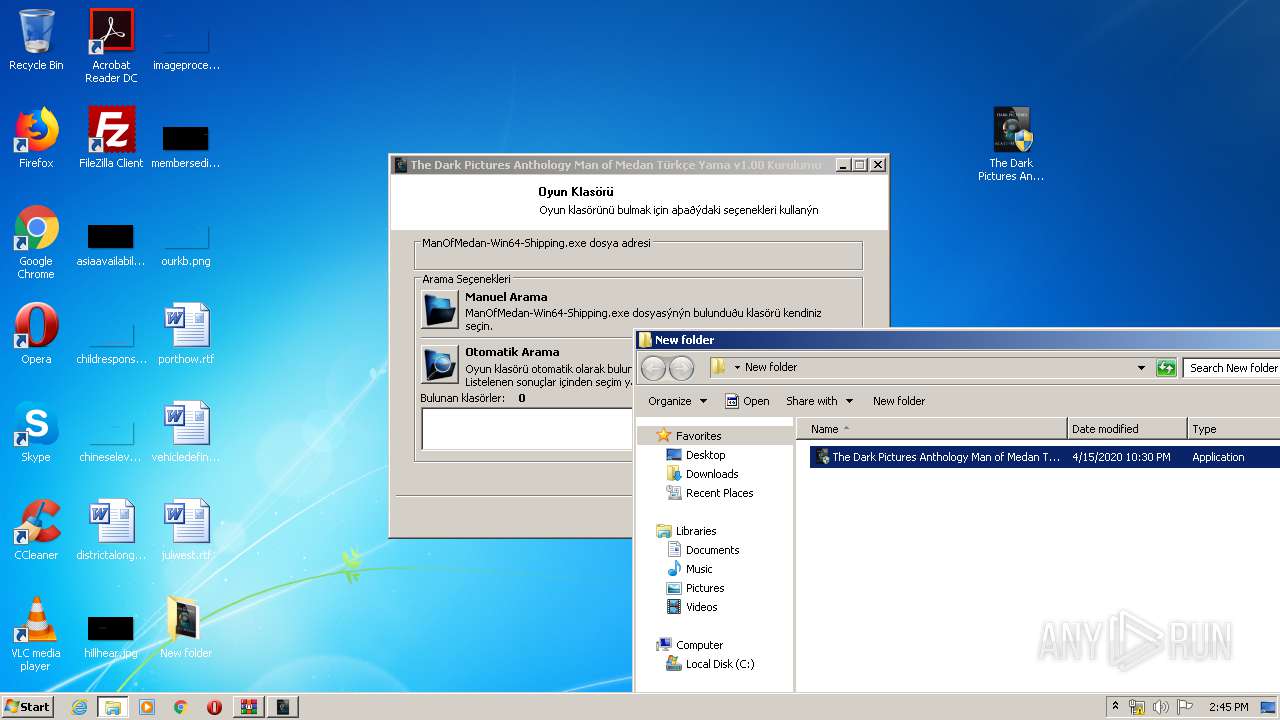Select julwest.rtf document on desktop
This screenshot has height=720, width=1280.
[x=186, y=530]
